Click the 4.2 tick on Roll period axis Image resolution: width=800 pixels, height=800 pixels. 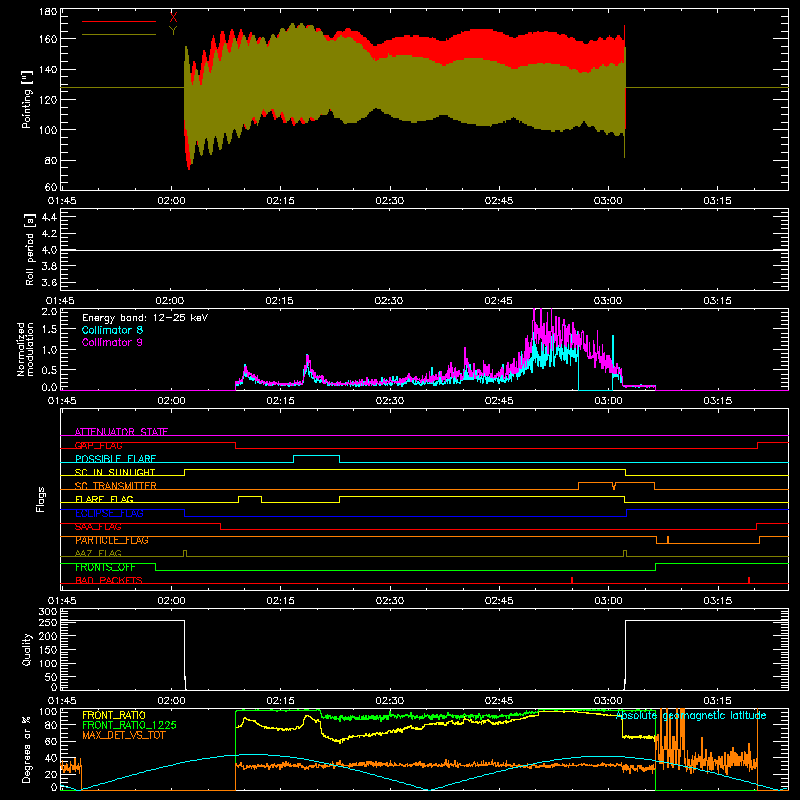point(49,234)
